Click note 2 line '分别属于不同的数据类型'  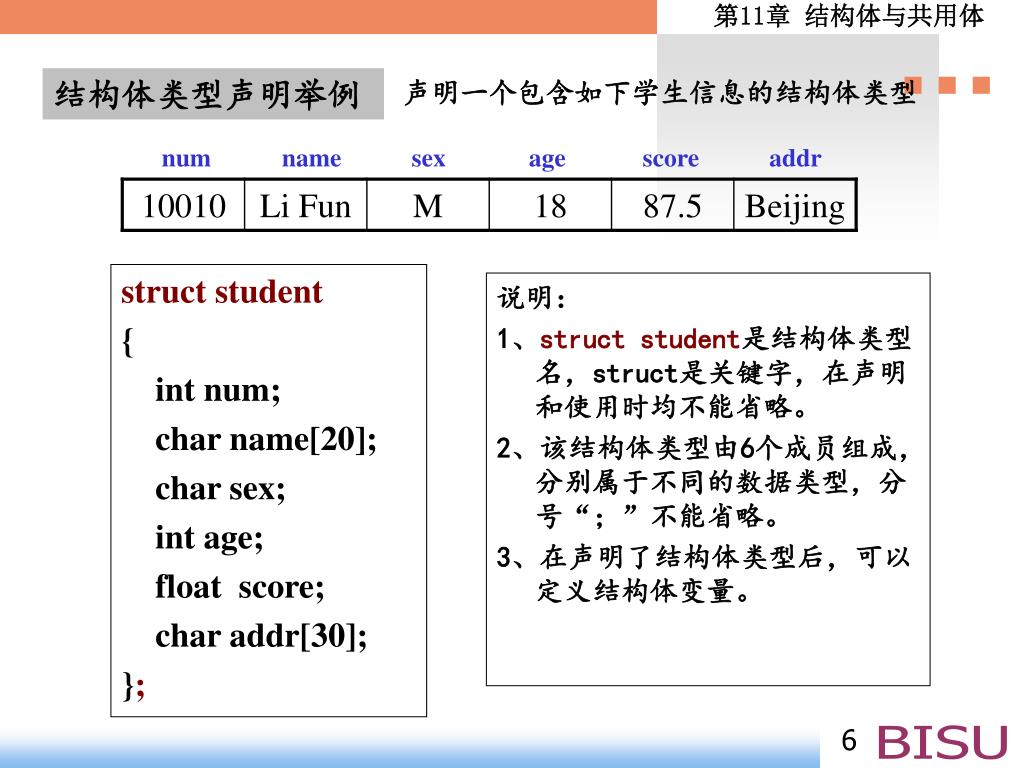[x=693, y=483]
